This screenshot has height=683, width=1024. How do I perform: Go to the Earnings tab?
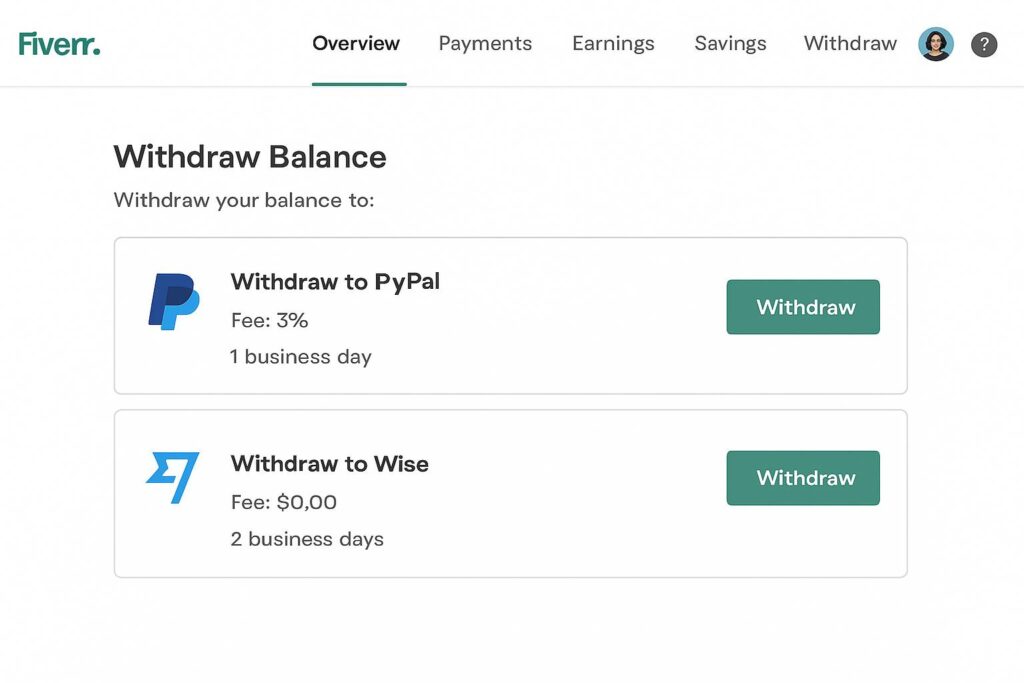613,44
